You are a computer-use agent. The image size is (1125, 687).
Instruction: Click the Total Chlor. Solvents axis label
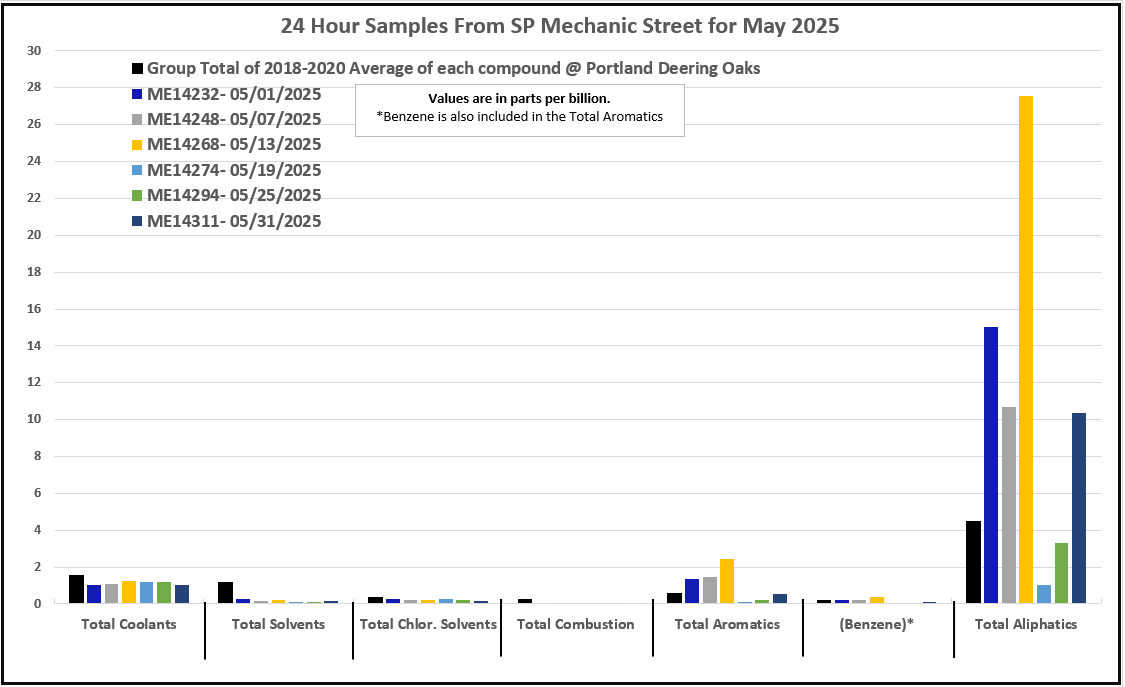point(428,625)
